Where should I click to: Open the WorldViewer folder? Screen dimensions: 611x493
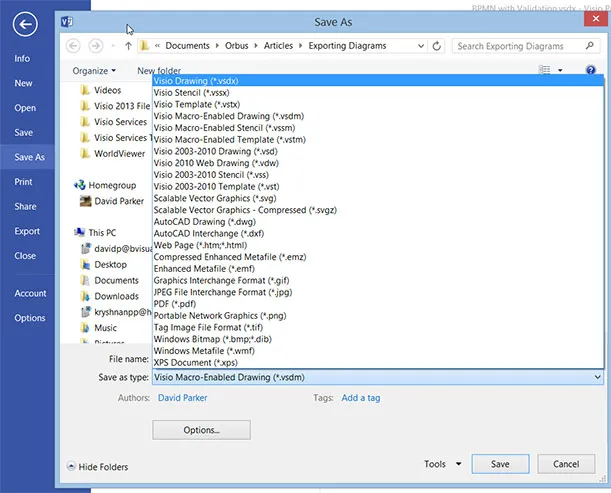[x=112, y=154]
